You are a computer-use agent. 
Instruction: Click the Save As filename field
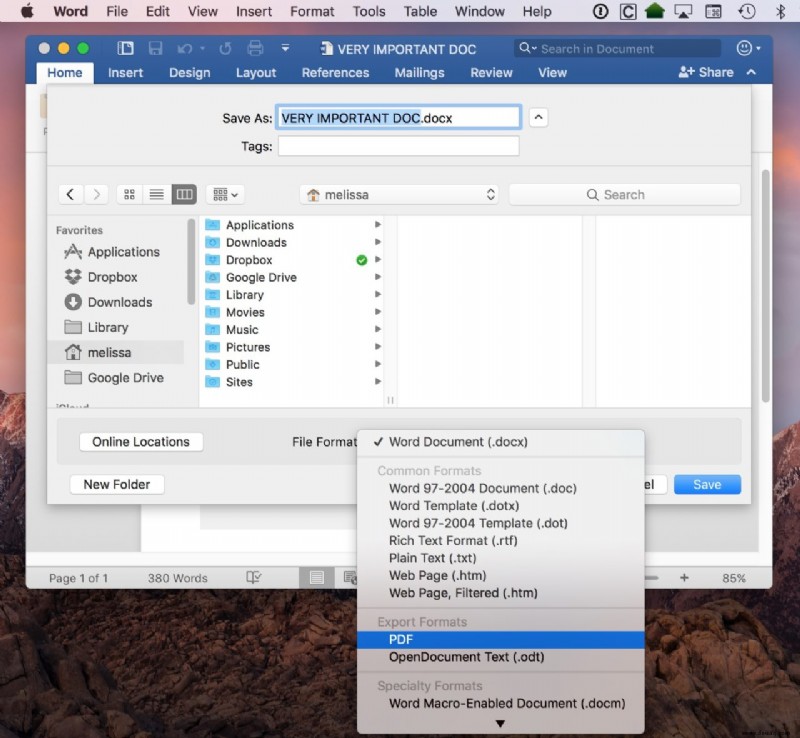(x=398, y=118)
